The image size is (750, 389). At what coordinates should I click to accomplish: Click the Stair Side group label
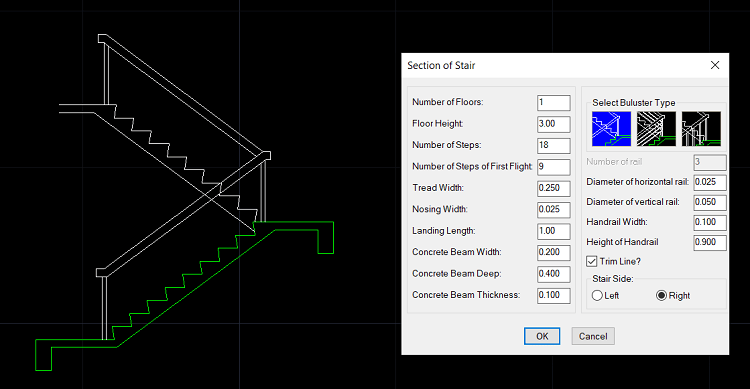coord(613,278)
